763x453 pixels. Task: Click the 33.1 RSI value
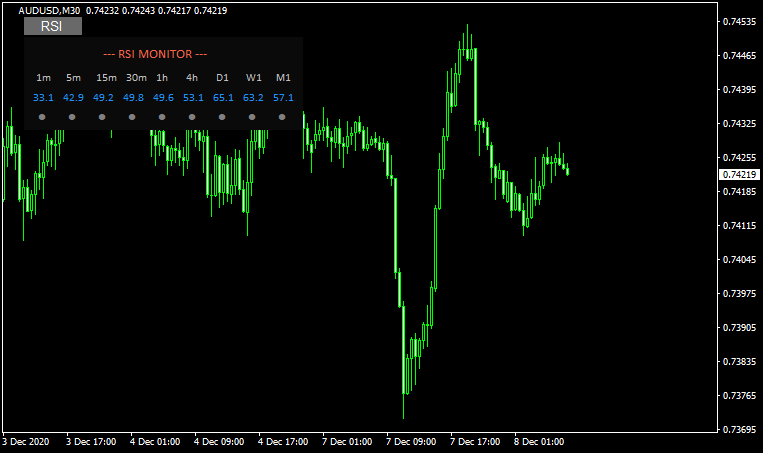43,97
